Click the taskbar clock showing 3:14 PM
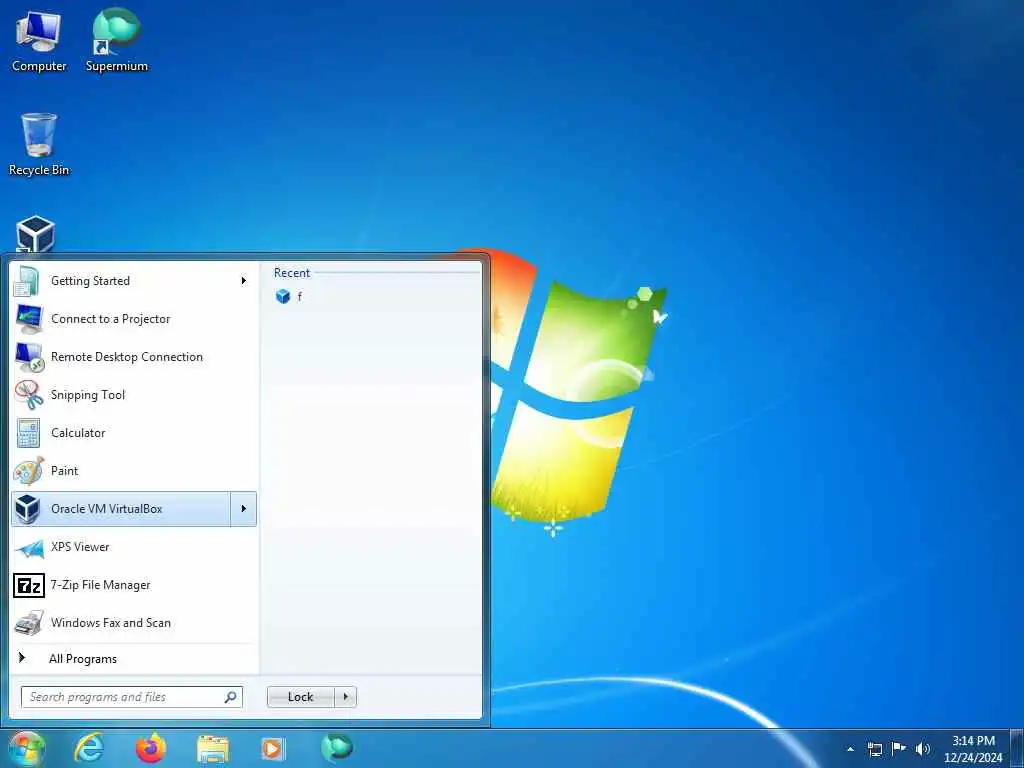 pos(973,749)
